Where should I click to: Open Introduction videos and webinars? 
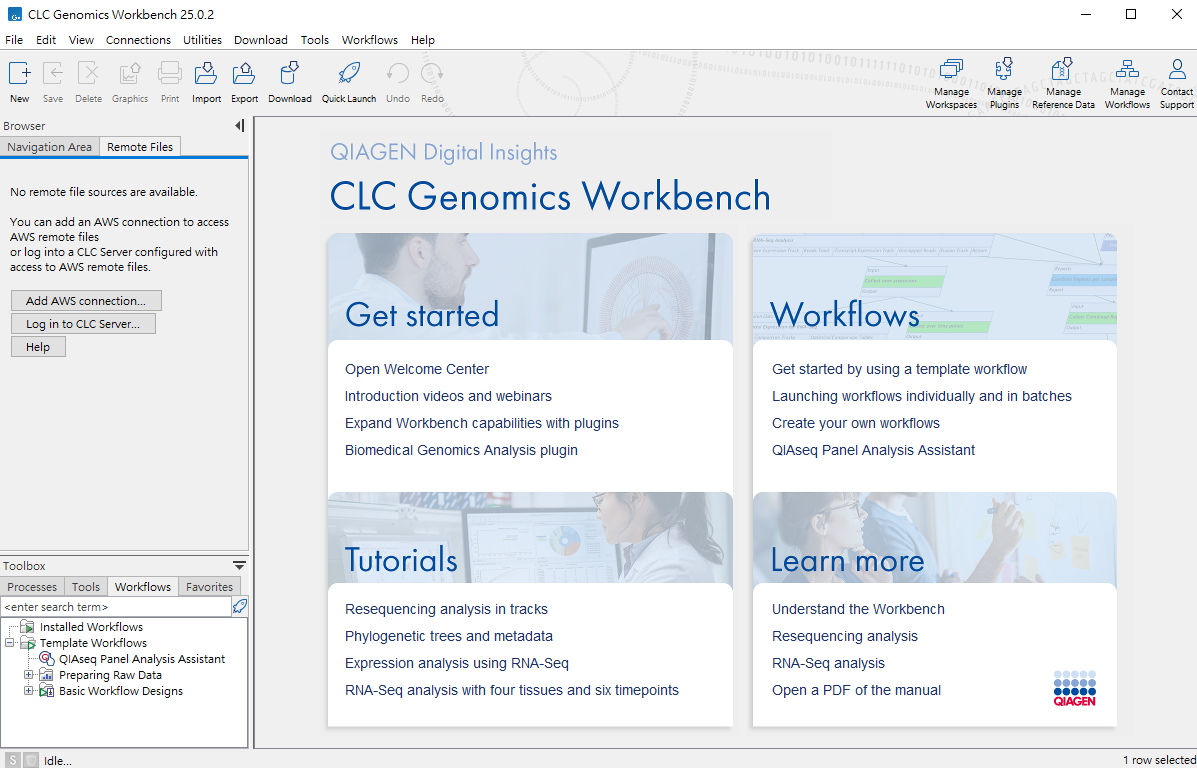tap(448, 396)
